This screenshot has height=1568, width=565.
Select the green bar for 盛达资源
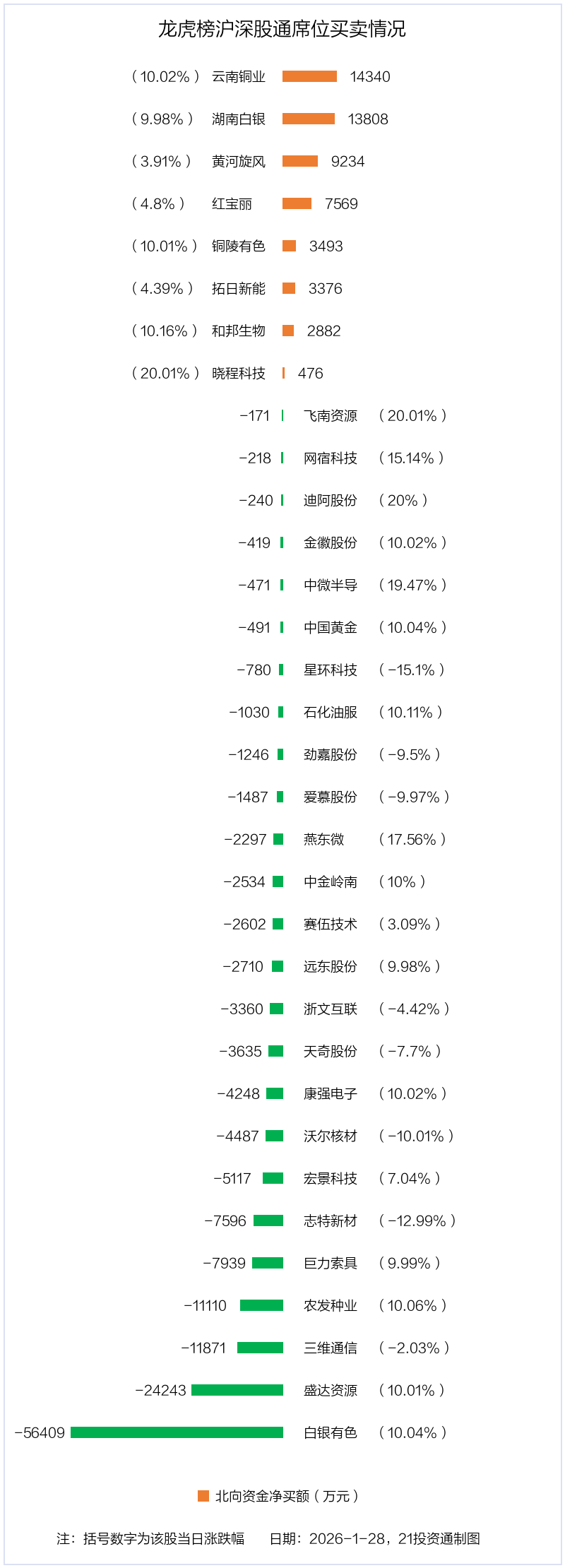pos(237,1390)
